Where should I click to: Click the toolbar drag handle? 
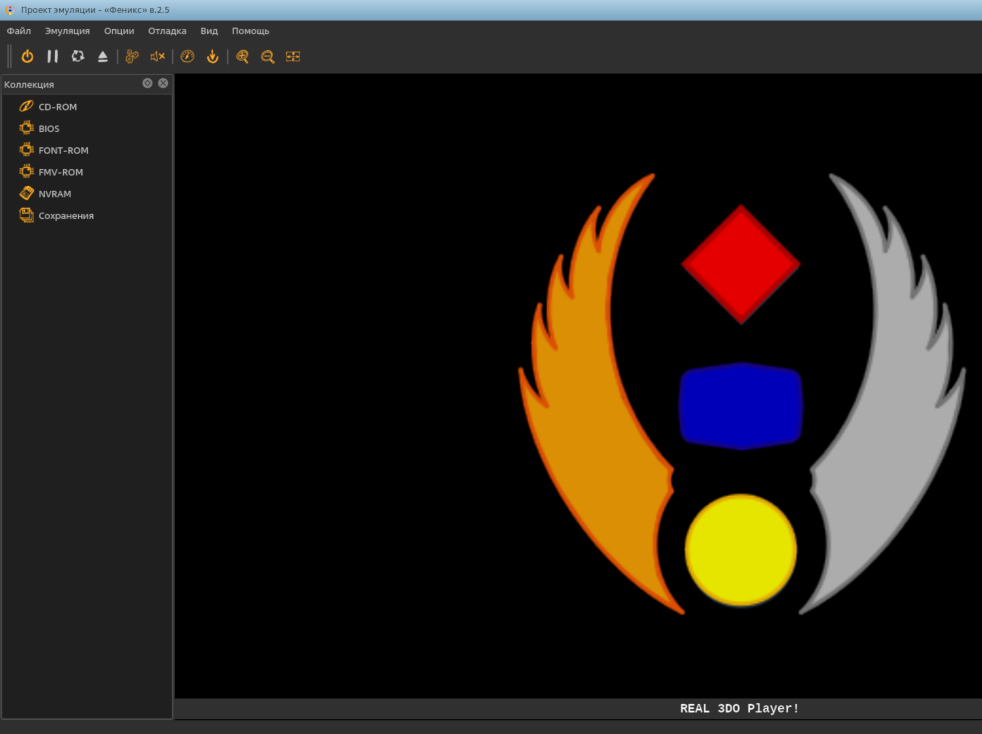coord(9,56)
